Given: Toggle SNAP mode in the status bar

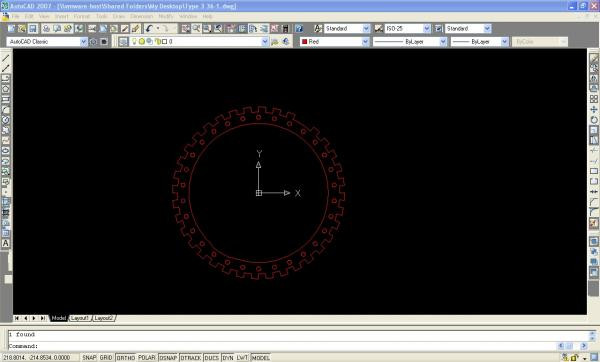Looking at the screenshot, I should tap(89, 358).
